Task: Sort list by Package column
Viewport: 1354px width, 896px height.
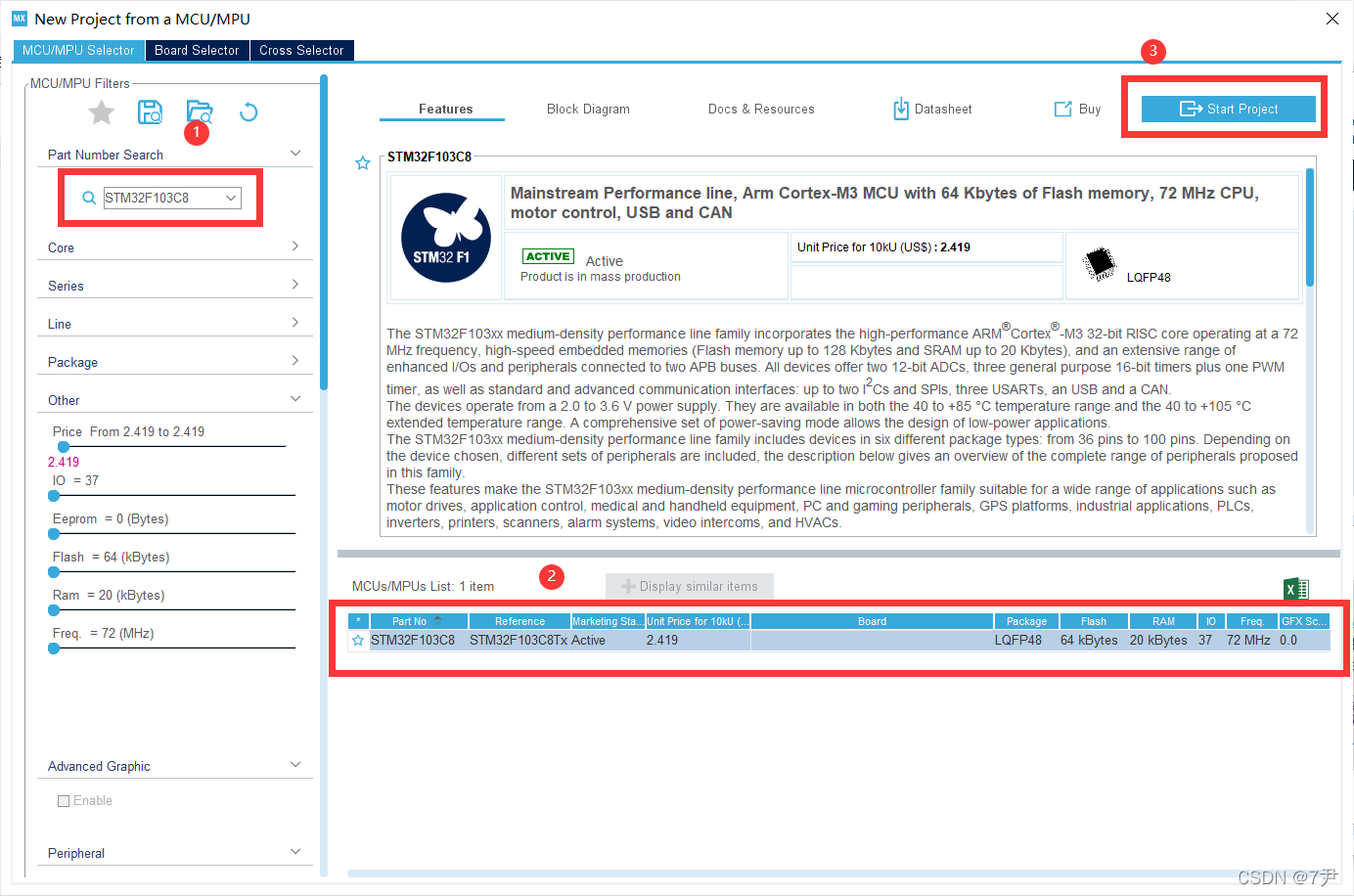Action: tap(1026, 621)
